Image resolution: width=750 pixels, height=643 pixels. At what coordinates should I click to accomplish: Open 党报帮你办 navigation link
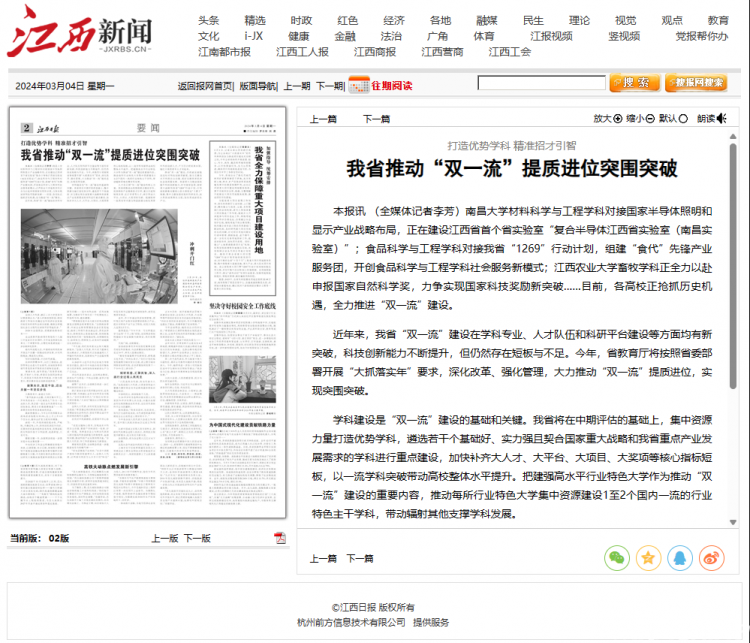pyautogui.click(x=702, y=36)
